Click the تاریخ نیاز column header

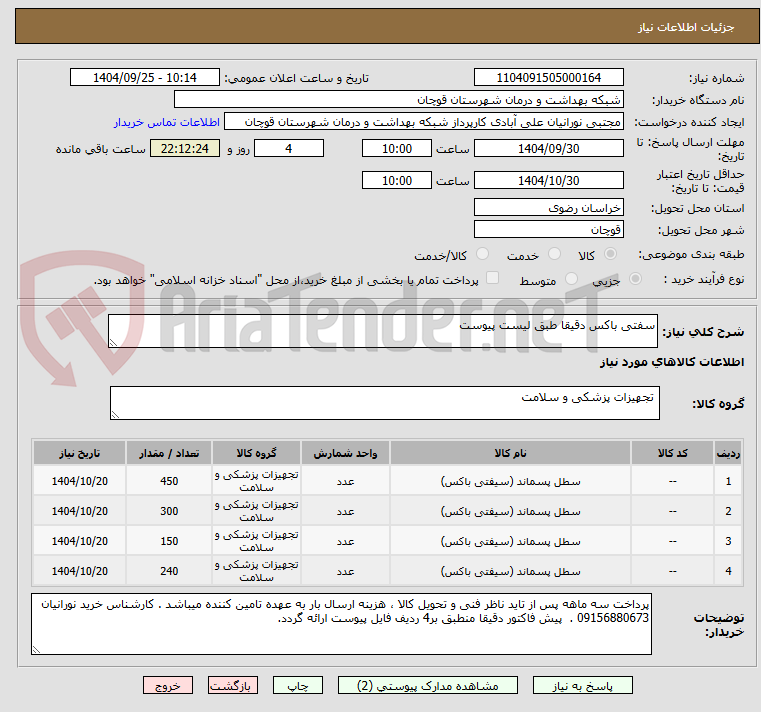[80, 453]
